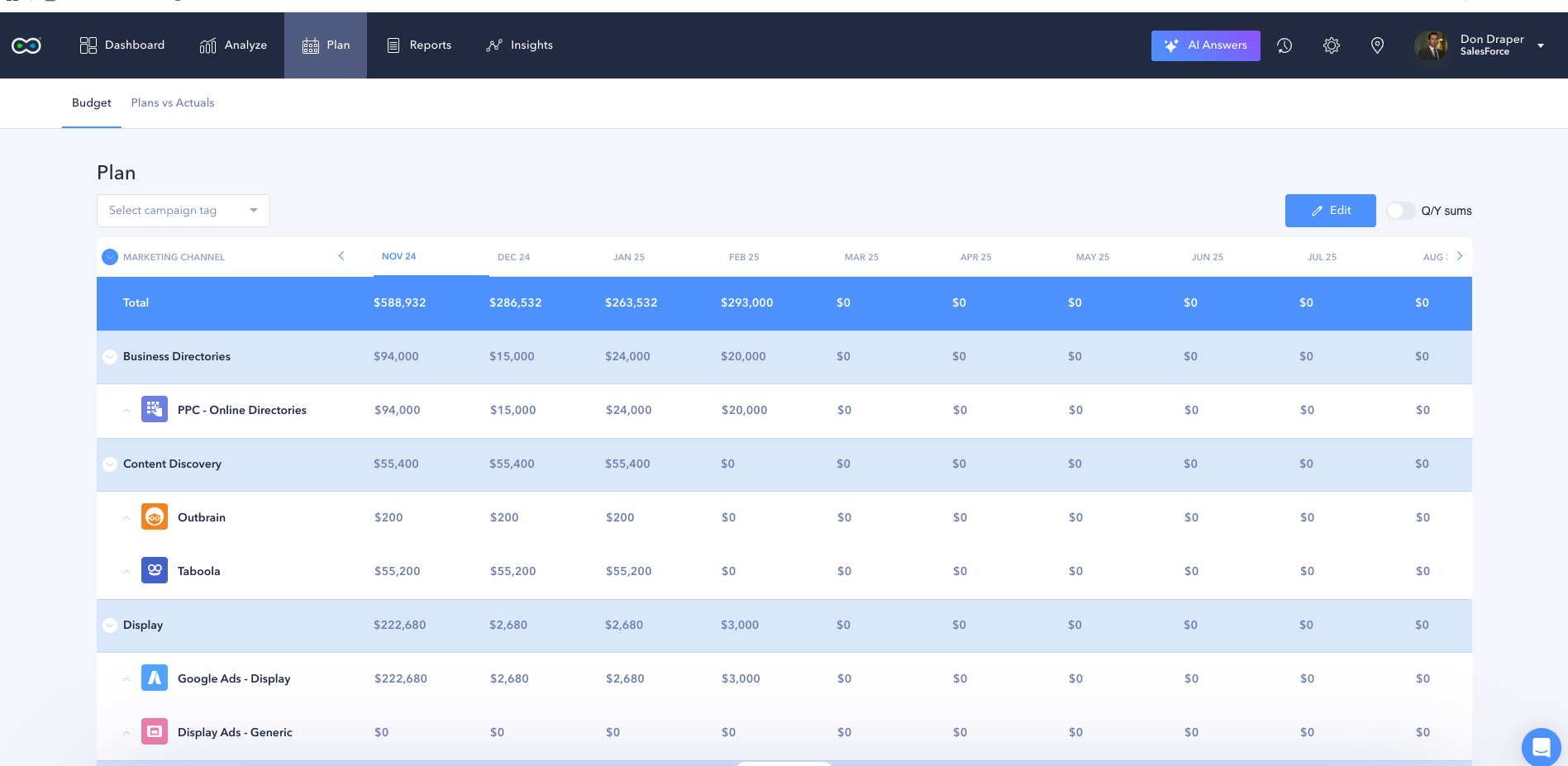Click the Taboola channel name
The image size is (1568, 766).
199,572
